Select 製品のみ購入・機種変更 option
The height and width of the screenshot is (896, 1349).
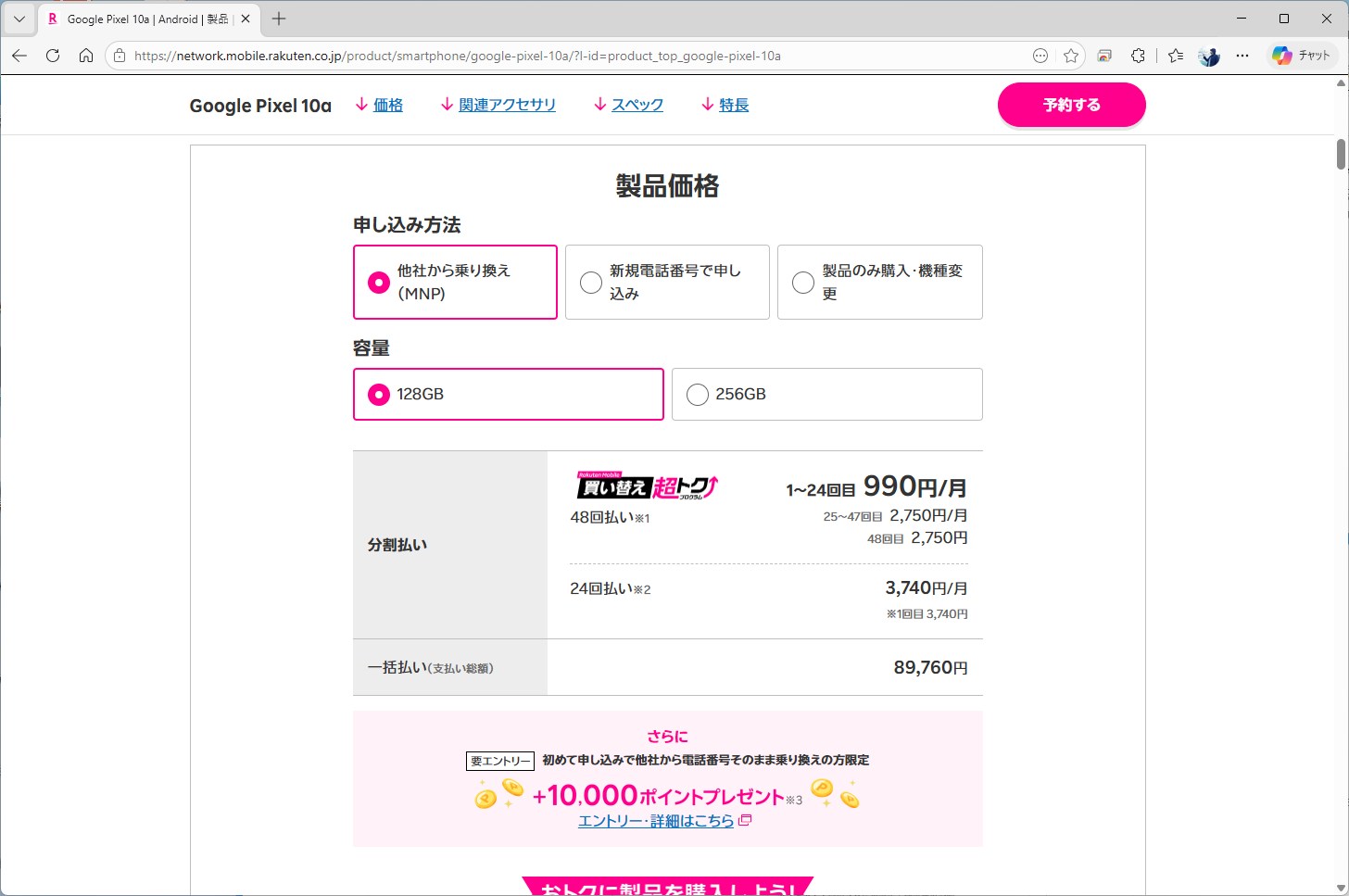point(879,282)
